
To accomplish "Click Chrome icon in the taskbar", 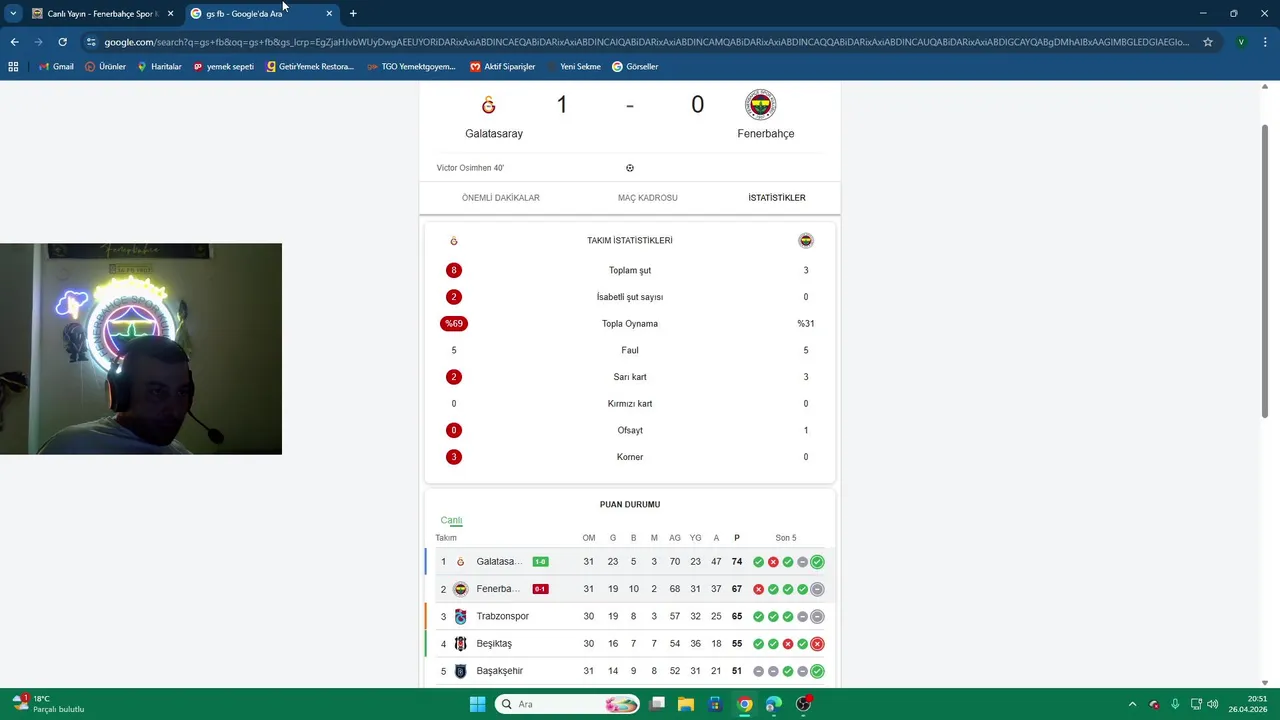I will 745,704.
